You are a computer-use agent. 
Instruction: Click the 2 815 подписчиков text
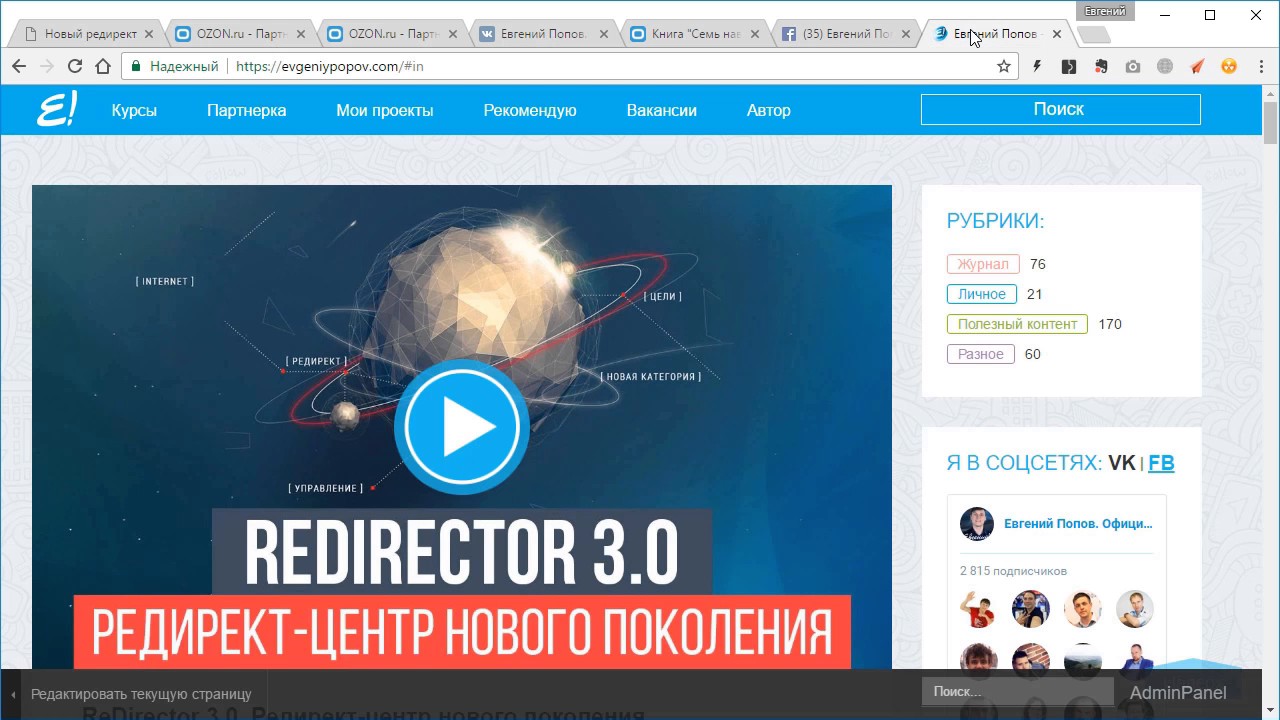1013,571
